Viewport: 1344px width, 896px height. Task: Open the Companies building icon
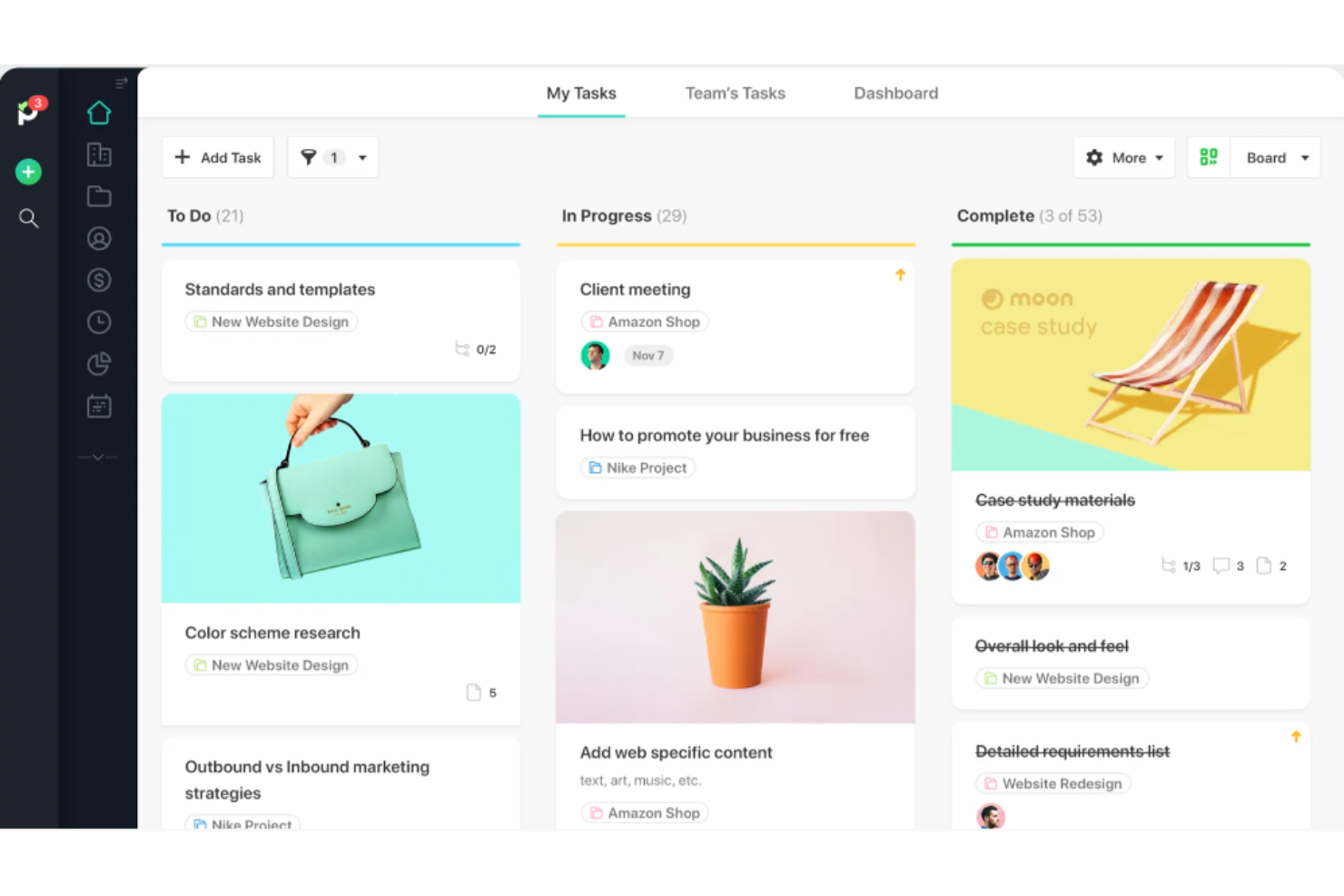tap(99, 154)
